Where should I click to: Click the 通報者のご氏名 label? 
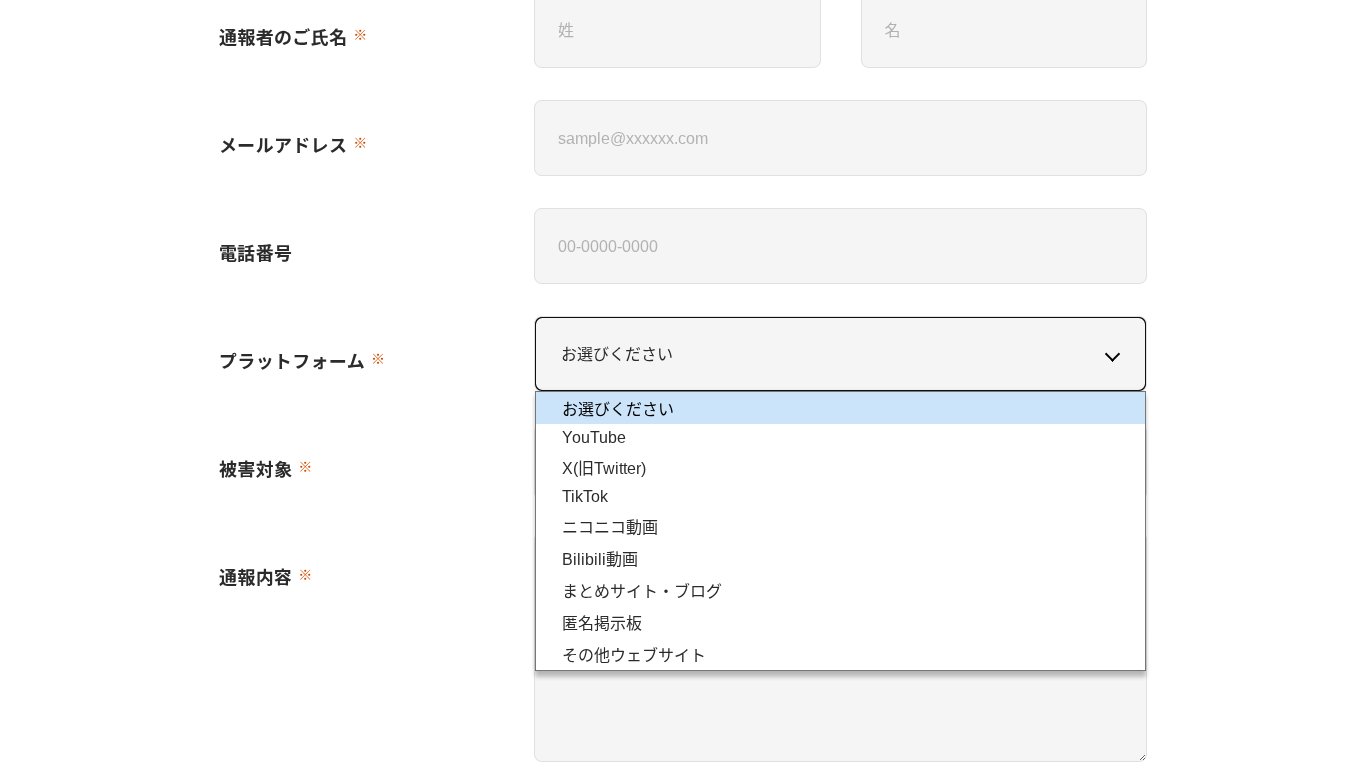coord(283,38)
